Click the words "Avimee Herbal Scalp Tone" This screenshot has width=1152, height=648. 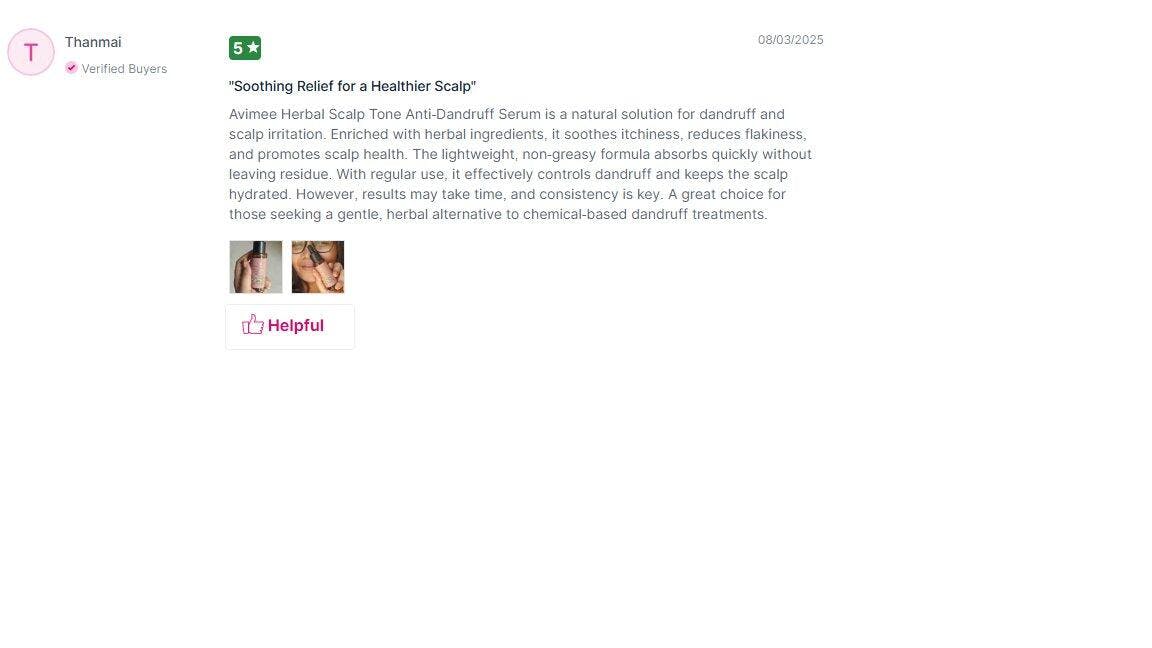pyautogui.click(x=314, y=114)
